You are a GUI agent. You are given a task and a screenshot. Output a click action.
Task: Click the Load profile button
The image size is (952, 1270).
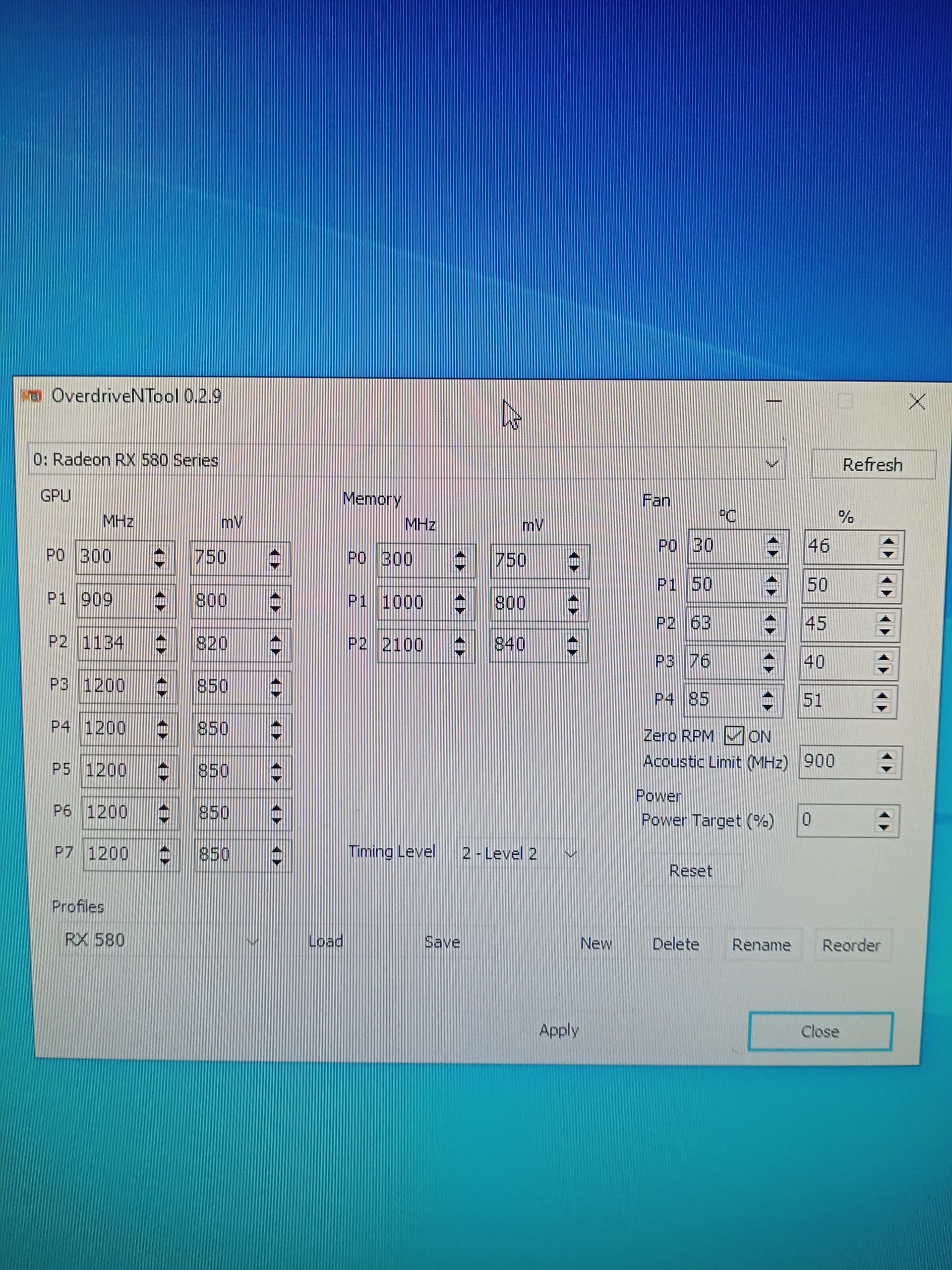325,941
